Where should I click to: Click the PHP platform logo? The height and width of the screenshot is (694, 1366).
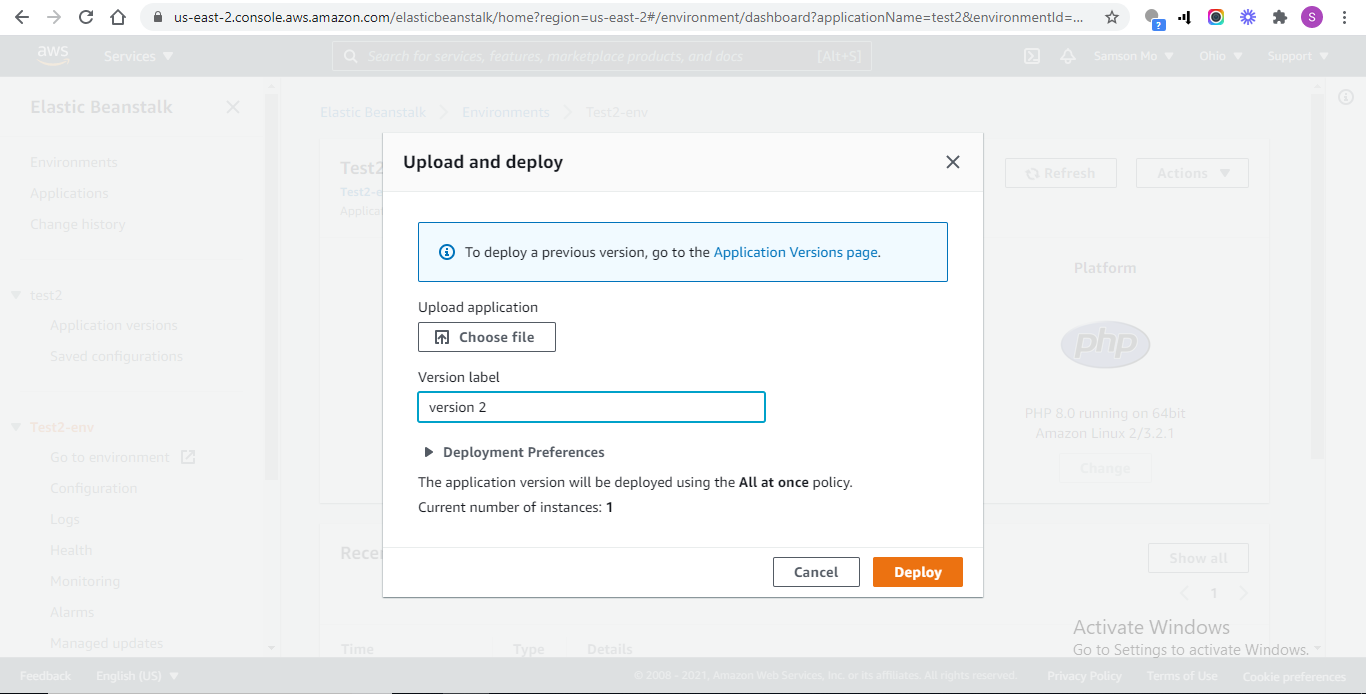(1104, 344)
